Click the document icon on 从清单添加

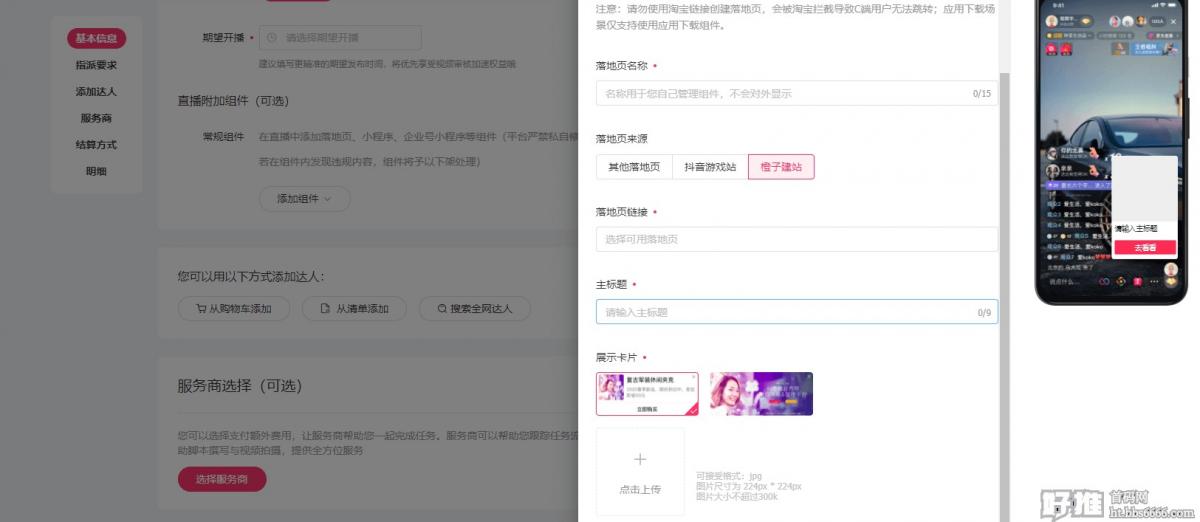[x=324, y=309]
